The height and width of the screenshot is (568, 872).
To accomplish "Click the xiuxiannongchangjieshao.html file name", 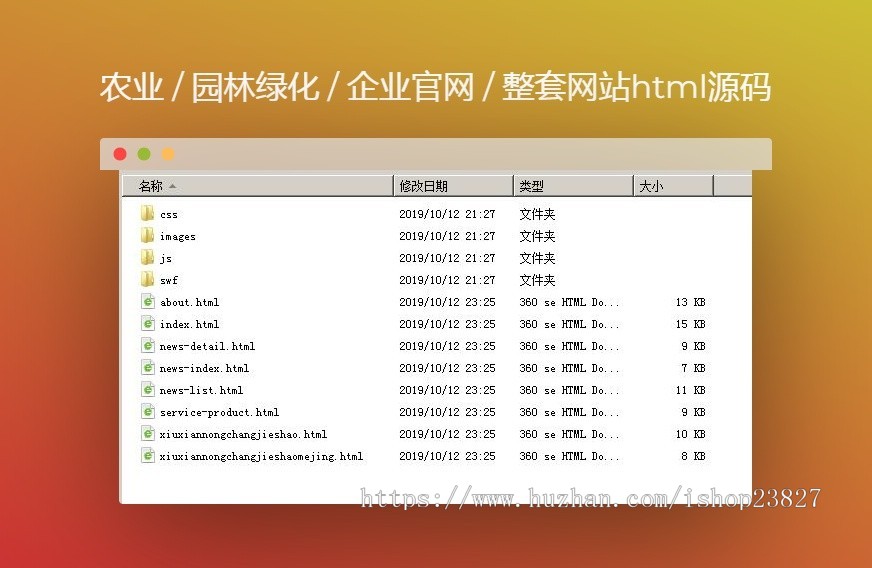I will (243, 434).
